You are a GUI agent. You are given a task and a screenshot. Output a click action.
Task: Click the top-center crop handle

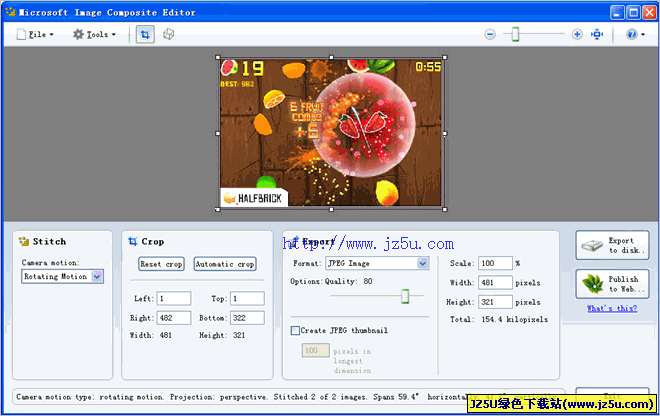331,57
